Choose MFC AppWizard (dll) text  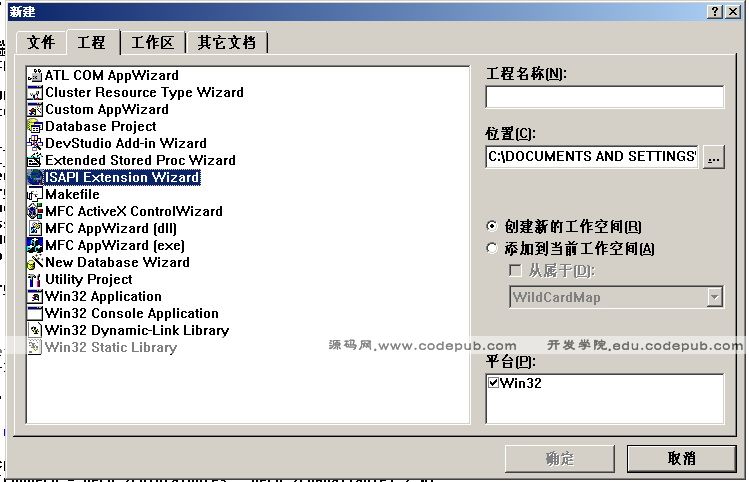111,228
